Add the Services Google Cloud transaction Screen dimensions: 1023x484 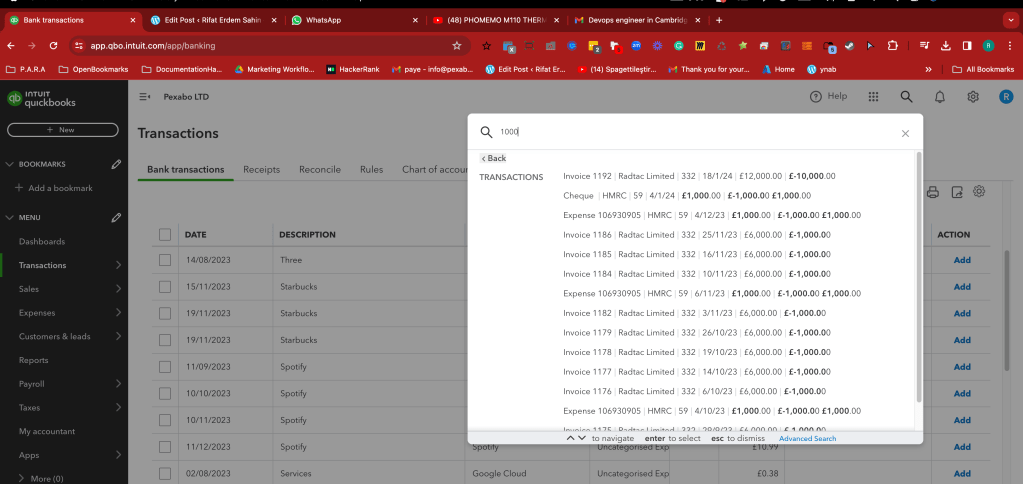962,474
